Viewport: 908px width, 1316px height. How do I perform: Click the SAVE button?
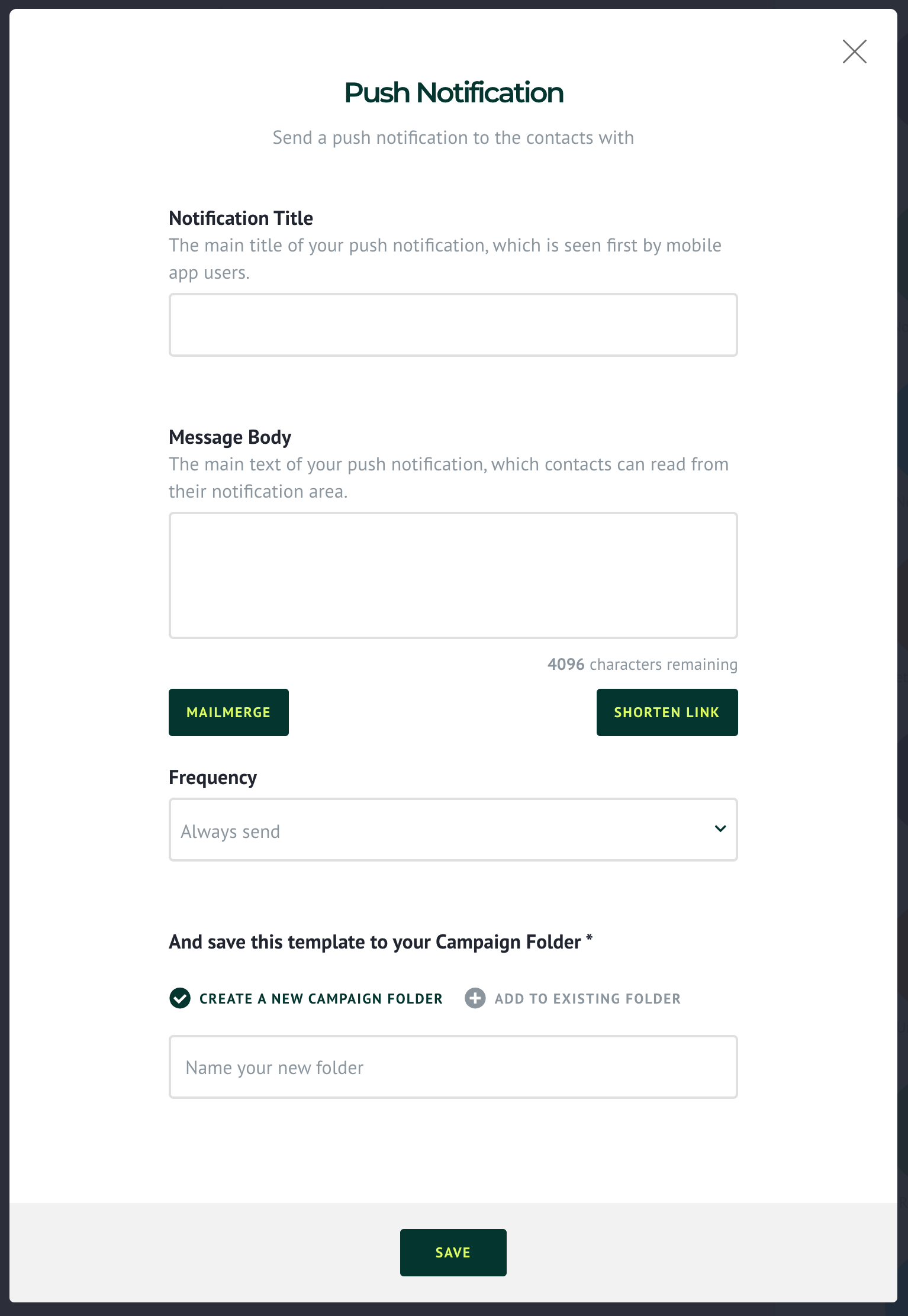pyautogui.click(x=453, y=1253)
